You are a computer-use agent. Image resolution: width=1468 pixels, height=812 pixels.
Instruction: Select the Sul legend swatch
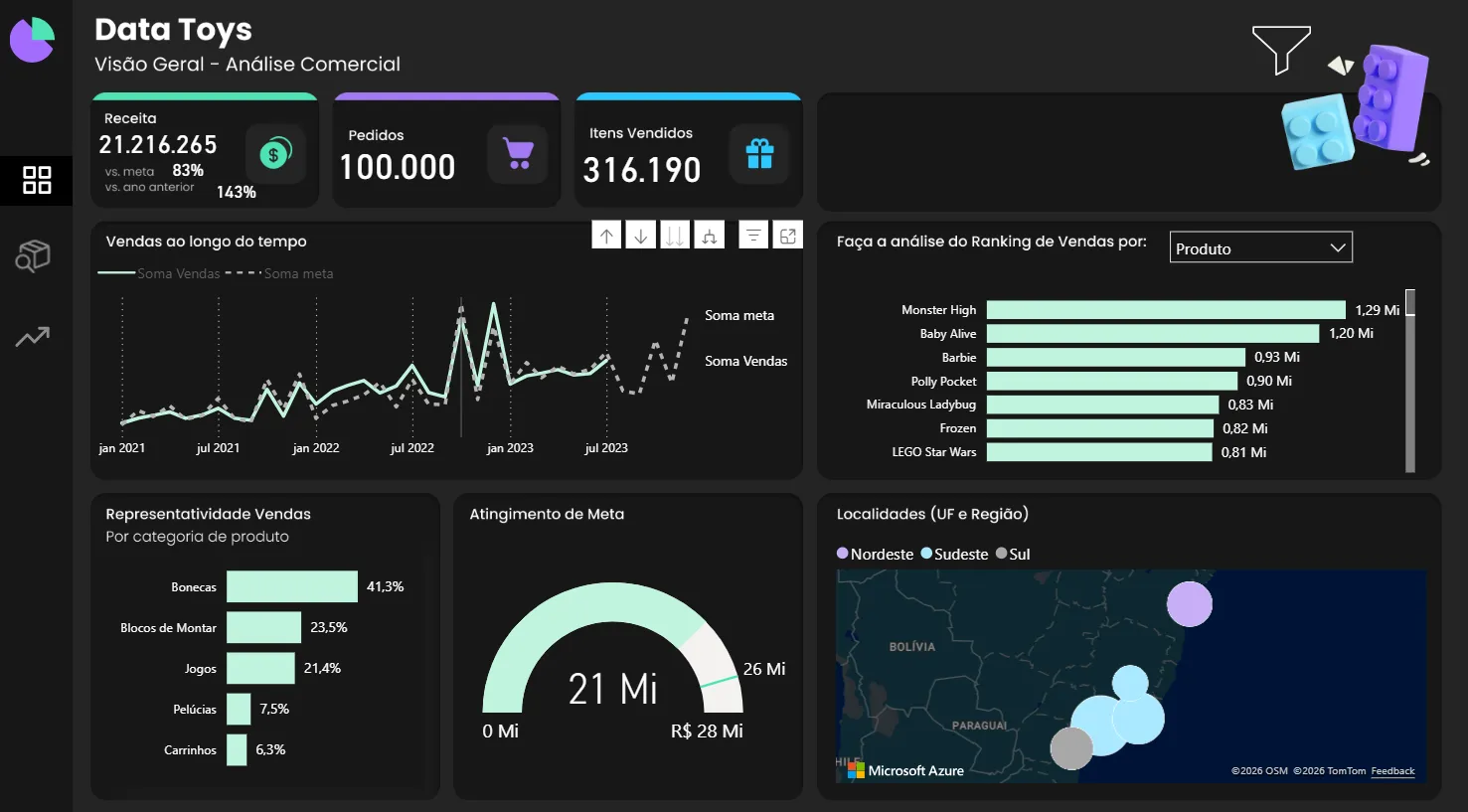[1001, 554]
